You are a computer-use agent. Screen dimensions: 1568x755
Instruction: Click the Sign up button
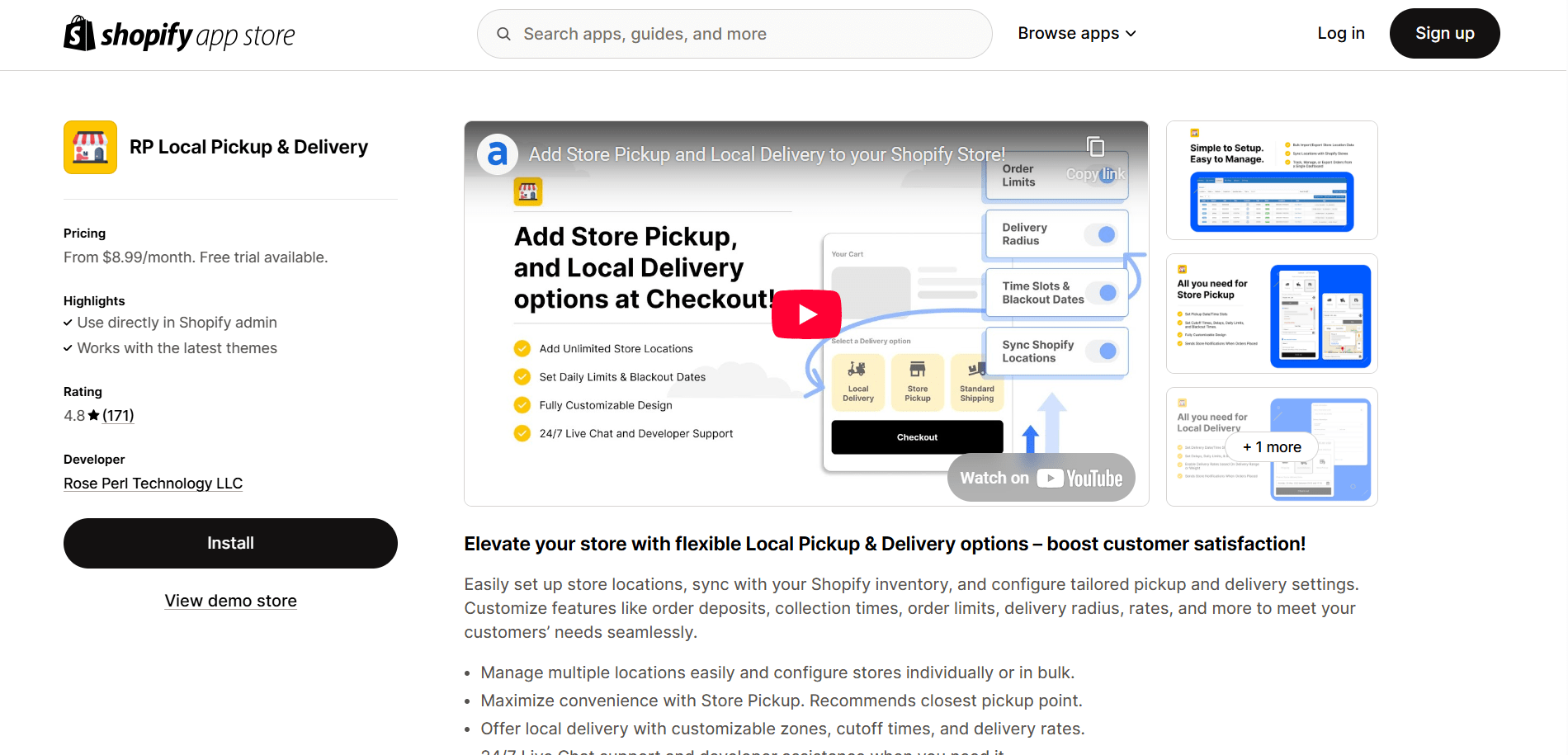tap(1445, 33)
